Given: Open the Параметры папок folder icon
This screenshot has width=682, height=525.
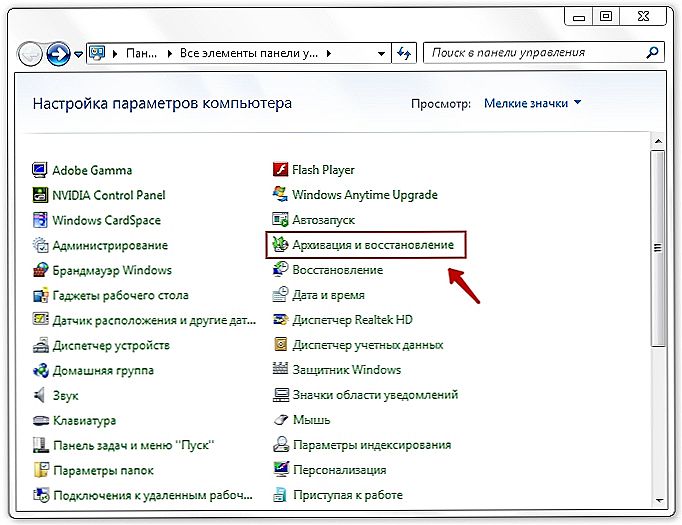Looking at the screenshot, I should tap(40, 471).
